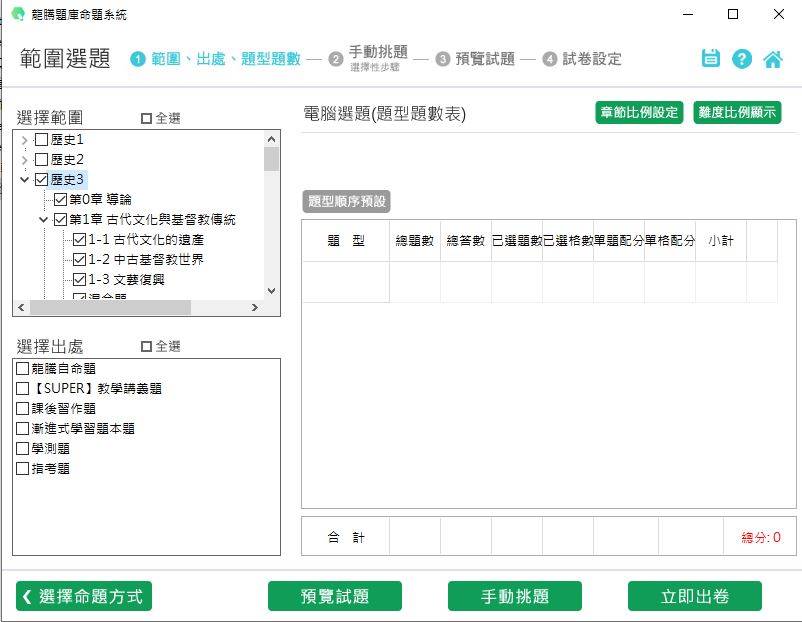
Task: Uncheck 第1章 古代文化與基督教傳統 checkbox
Action: [x=60, y=219]
